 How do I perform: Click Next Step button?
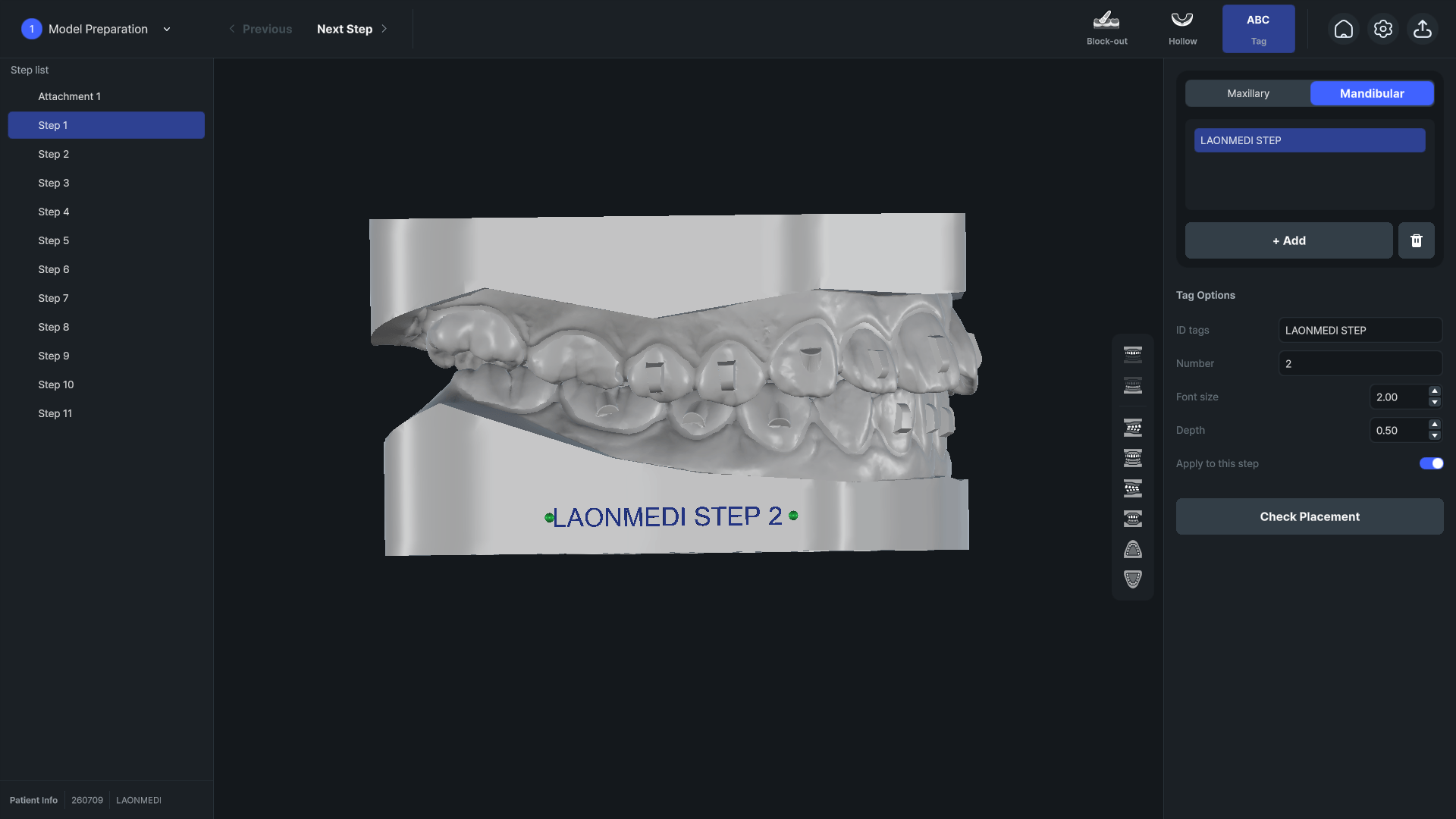click(352, 29)
